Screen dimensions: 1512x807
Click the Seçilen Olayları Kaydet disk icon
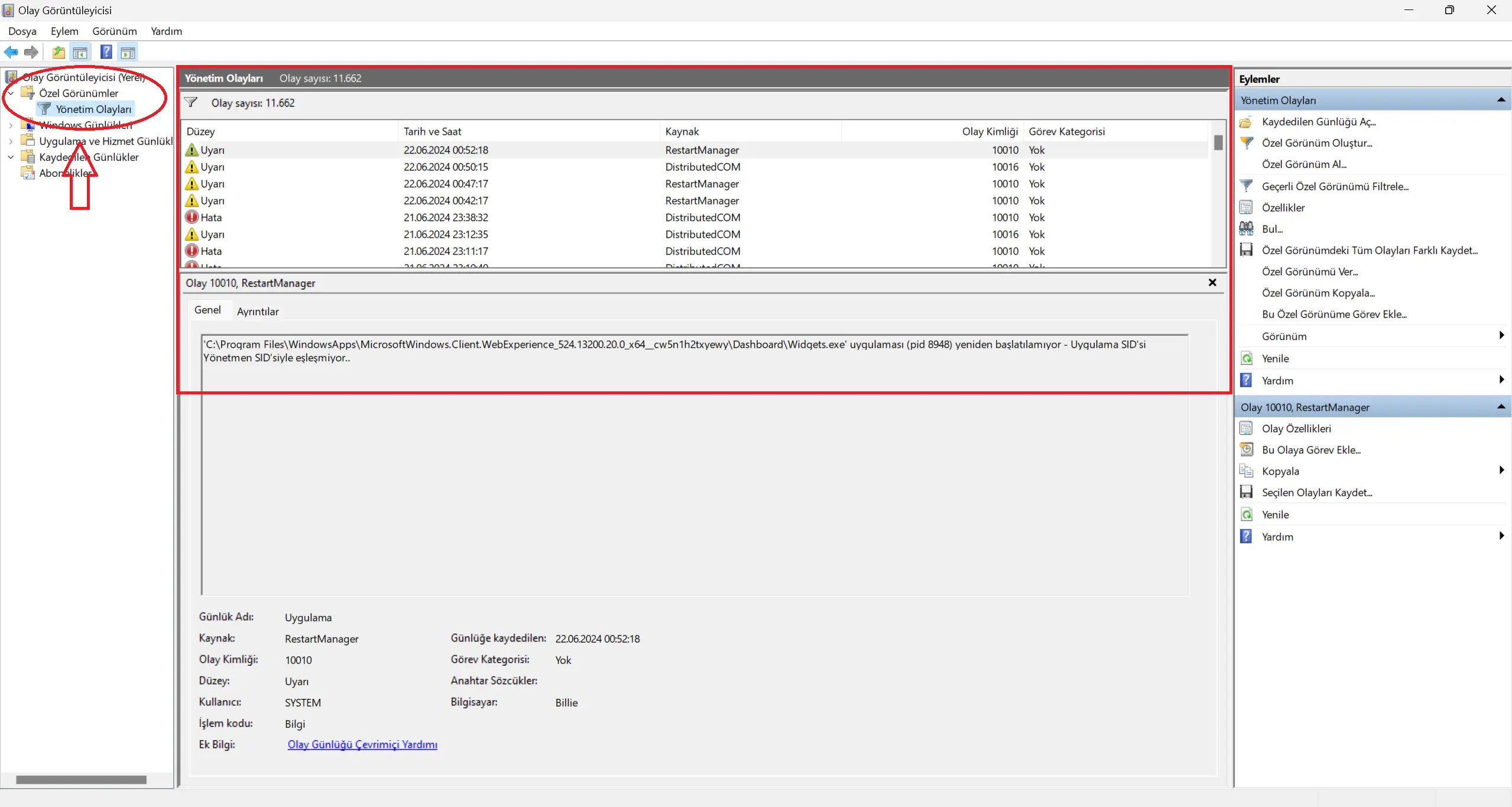point(1246,492)
